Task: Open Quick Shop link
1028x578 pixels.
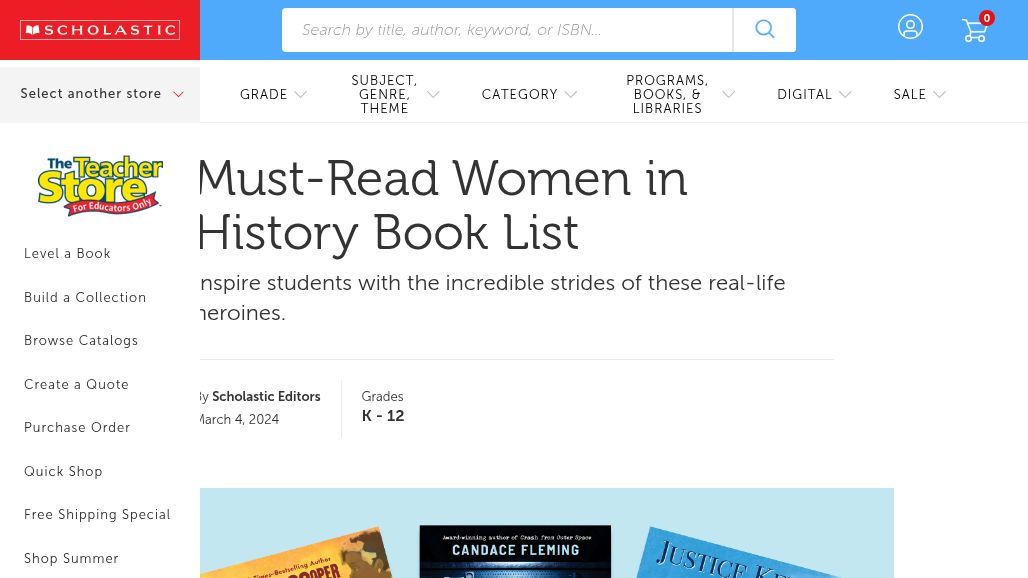Action: pos(64,471)
